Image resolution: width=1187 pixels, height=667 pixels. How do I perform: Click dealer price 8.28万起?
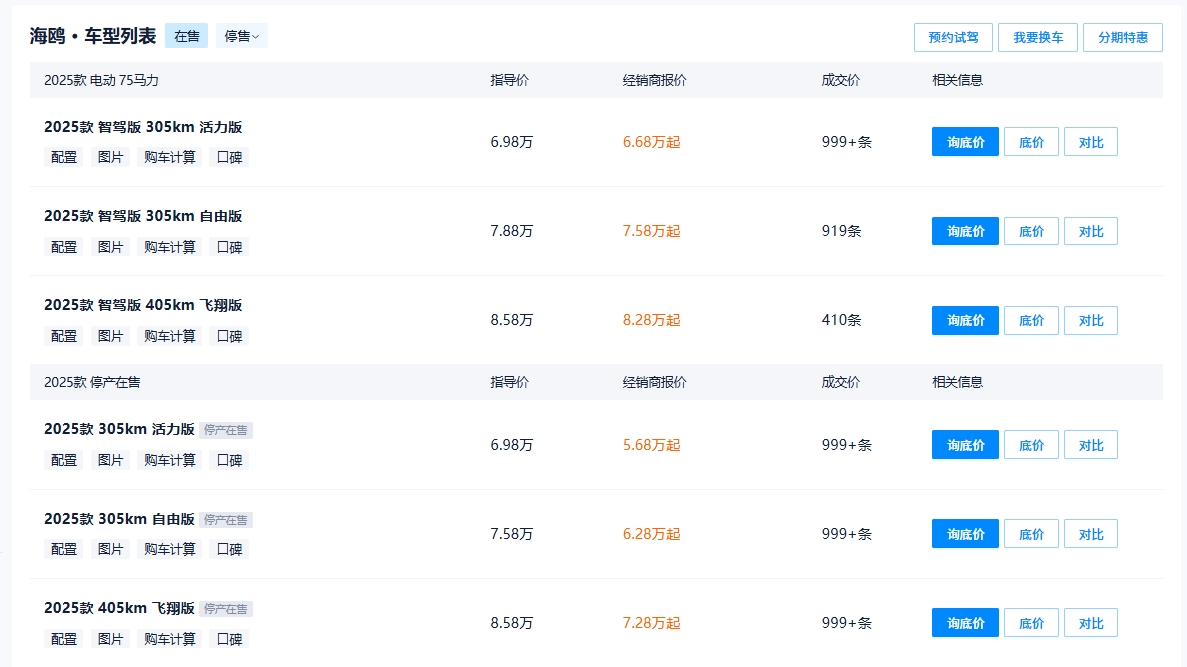[x=651, y=320]
